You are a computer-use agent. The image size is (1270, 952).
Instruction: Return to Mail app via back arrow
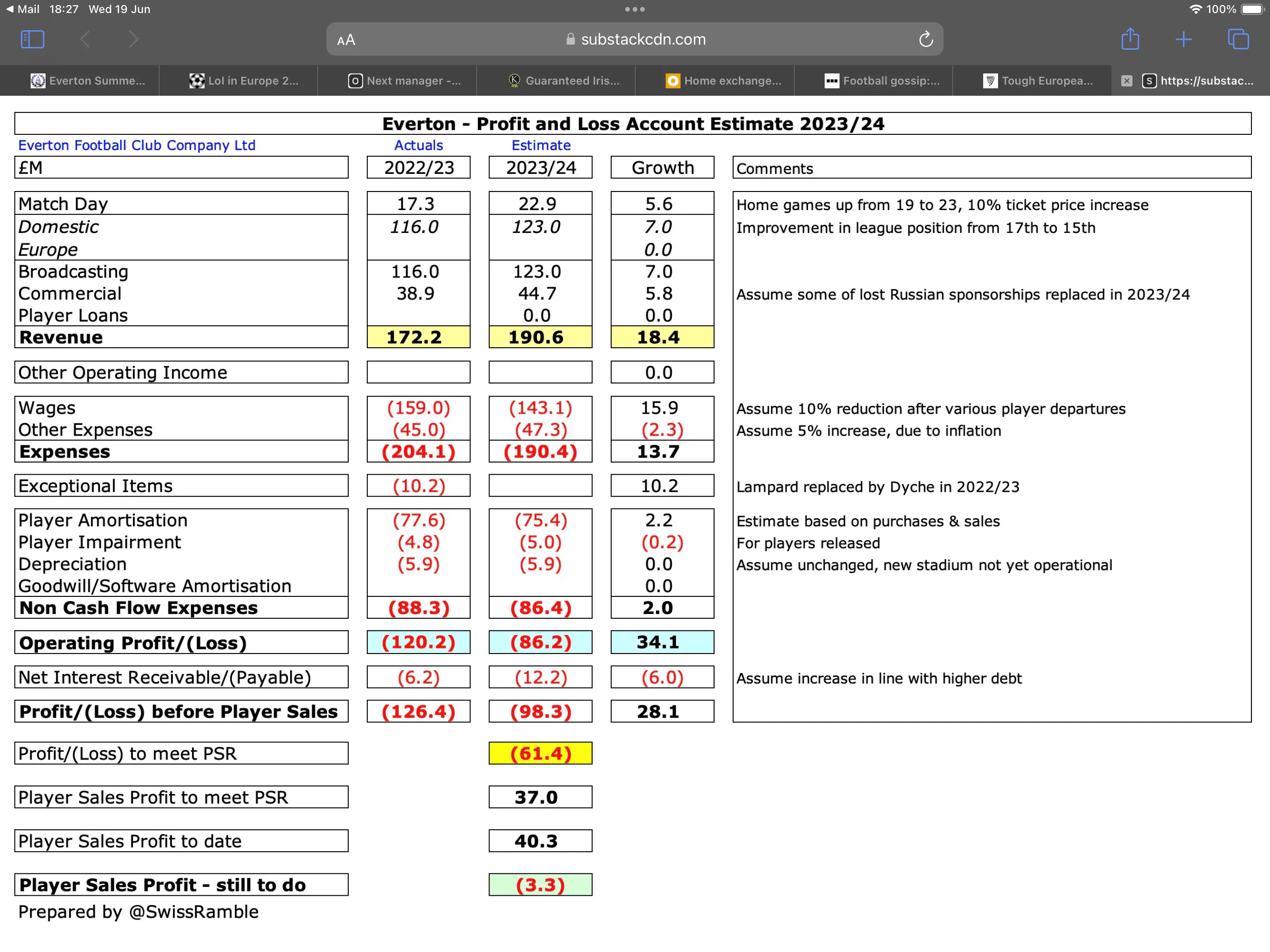(x=22, y=9)
